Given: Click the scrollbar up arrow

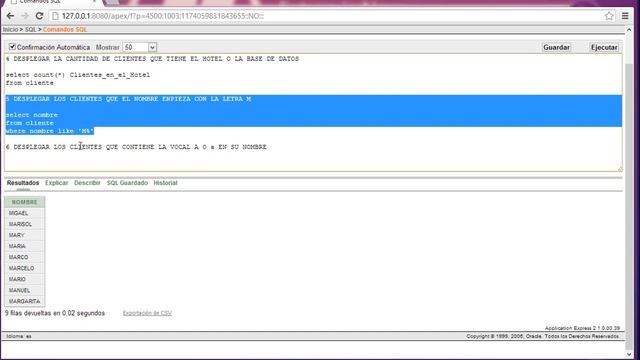Looking at the screenshot, I should click(x=629, y=31).
